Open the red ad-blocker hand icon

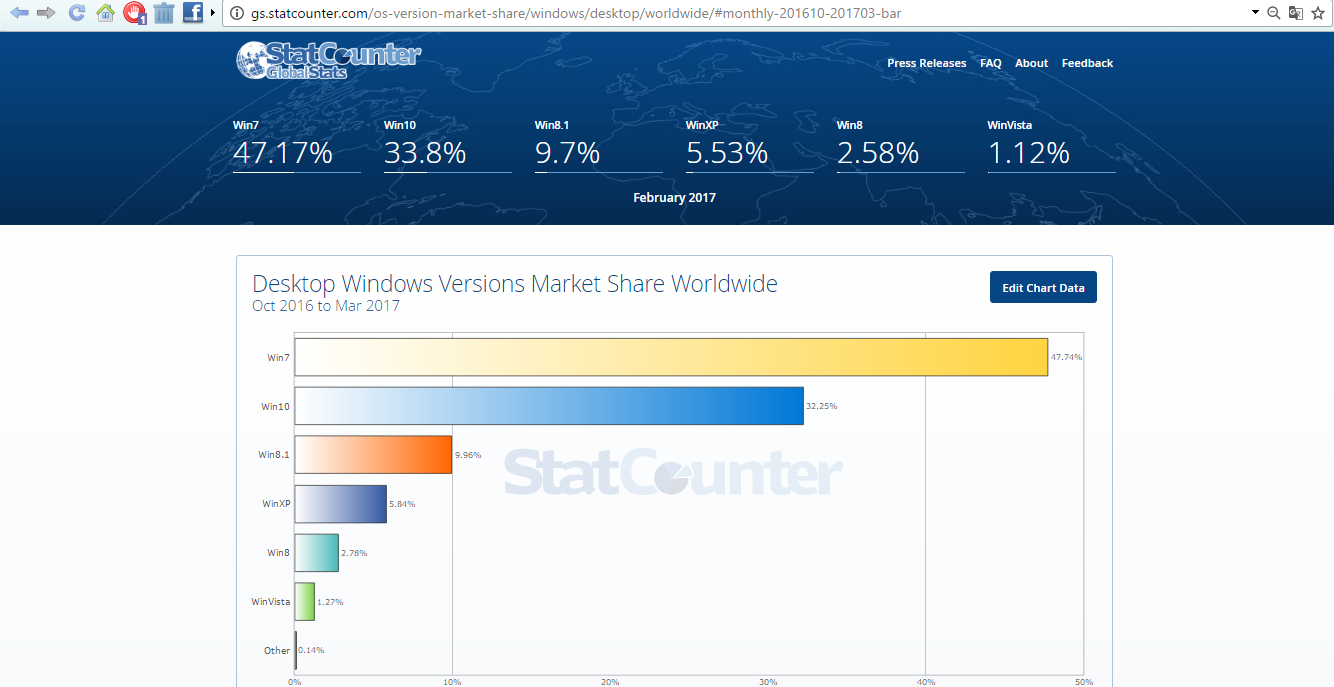135,13
